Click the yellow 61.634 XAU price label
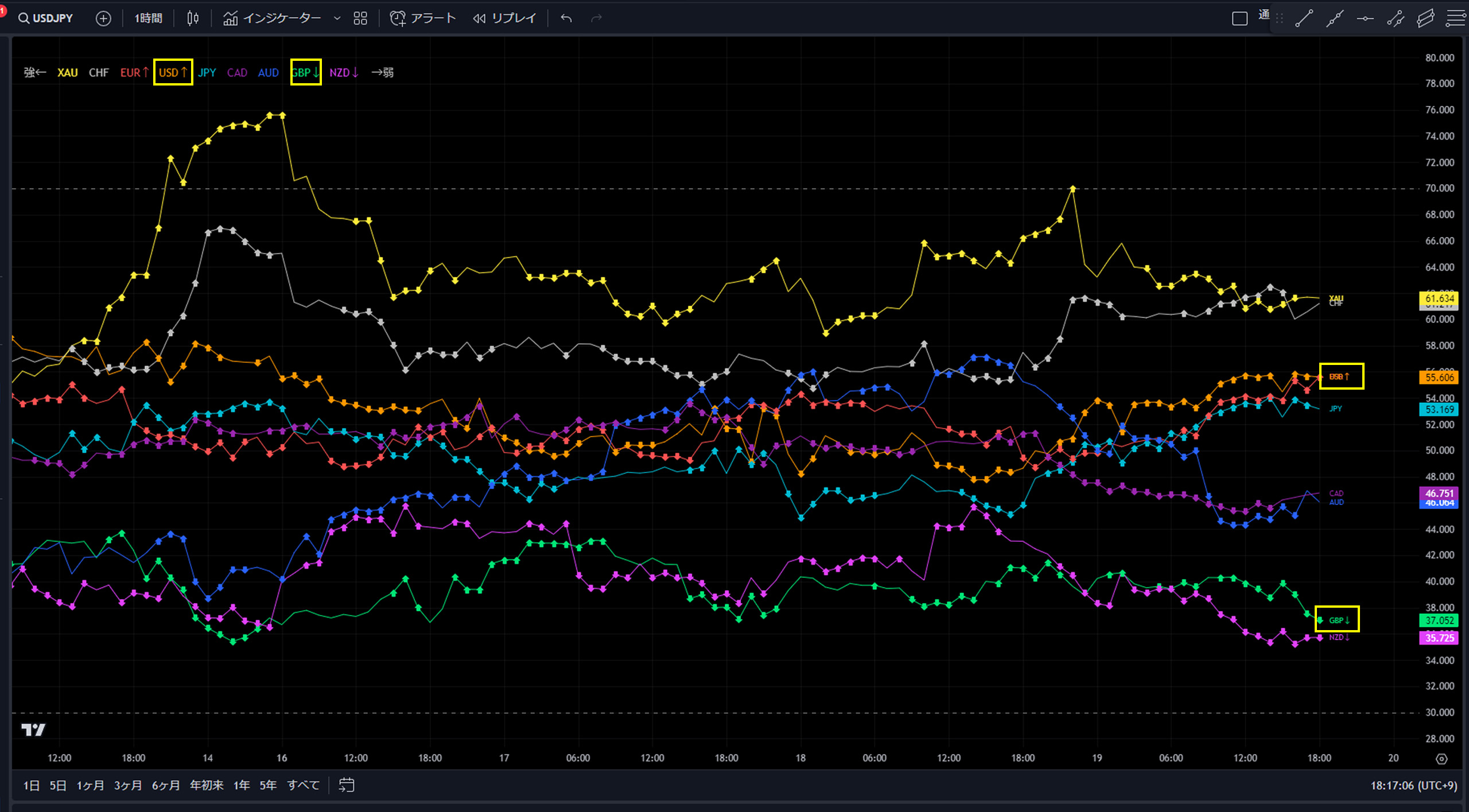The image size is (1469, 812). tap(1439, 298)
